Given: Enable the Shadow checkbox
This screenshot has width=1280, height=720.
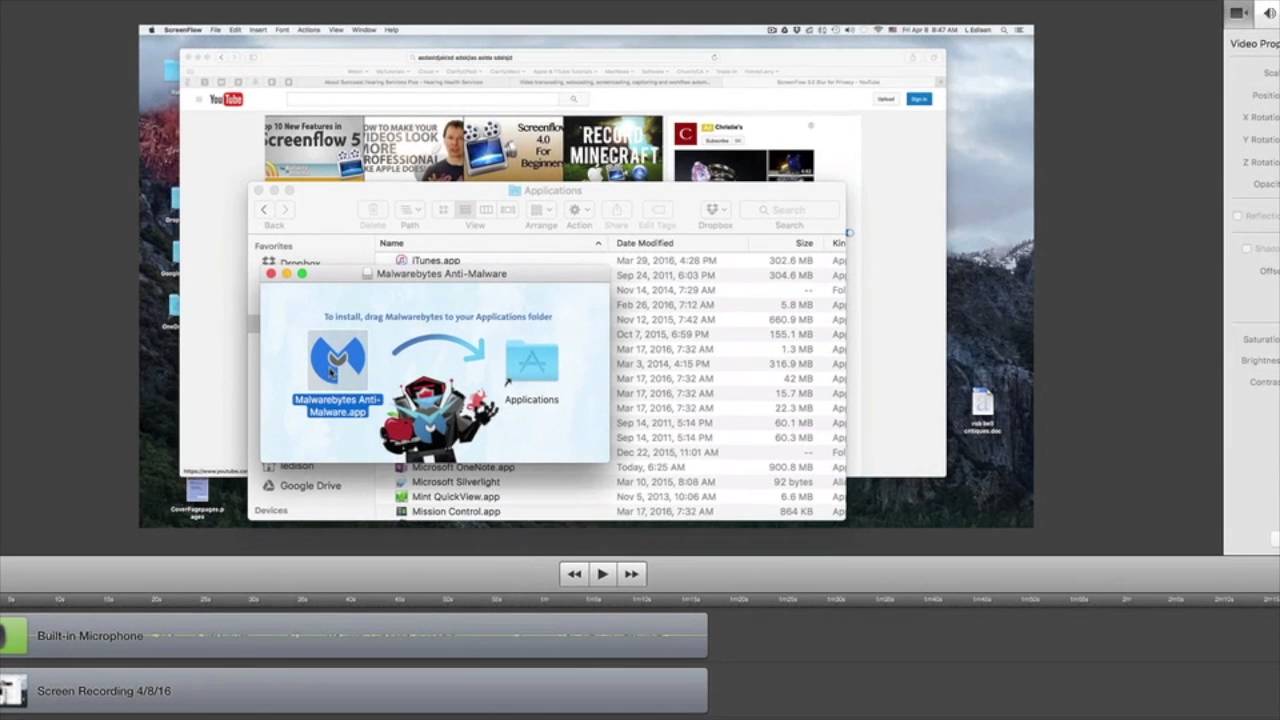Looking at the screenshot, I should click(1246, 249).
